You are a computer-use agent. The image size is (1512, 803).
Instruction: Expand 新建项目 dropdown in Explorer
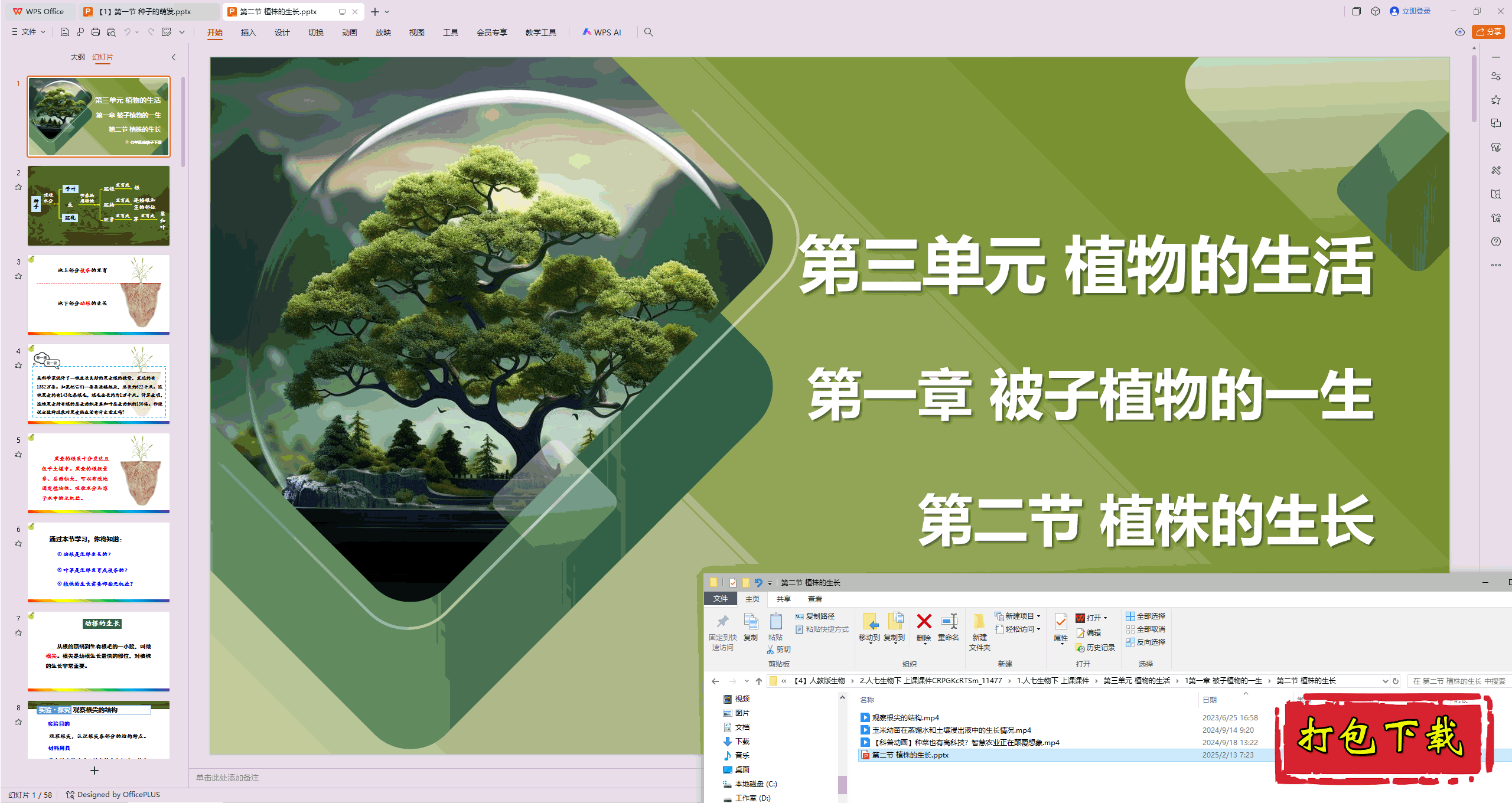[1039, 616]
